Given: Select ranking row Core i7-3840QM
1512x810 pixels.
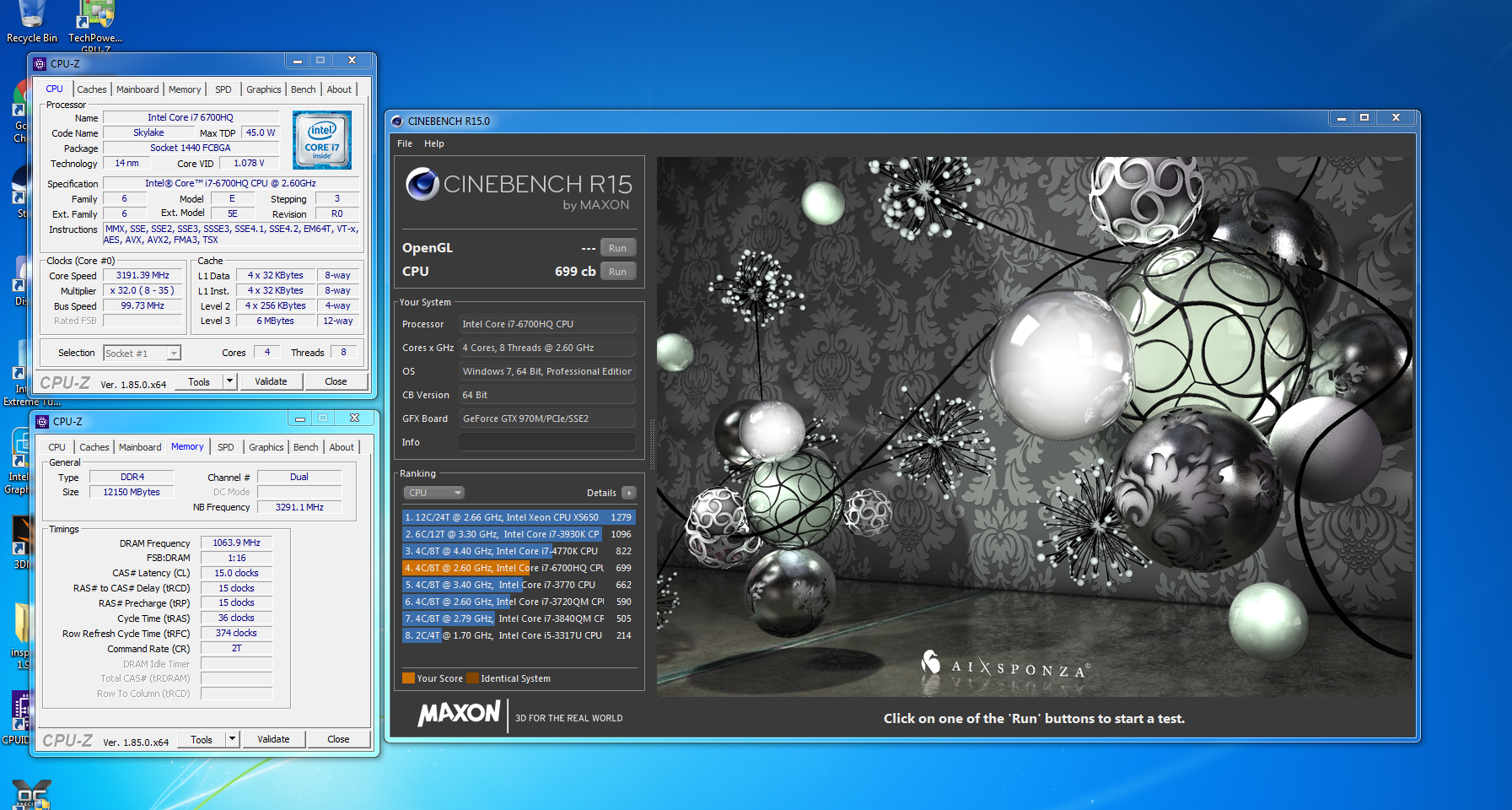Looking at the screenshot, I should click(x=519, y=618).
